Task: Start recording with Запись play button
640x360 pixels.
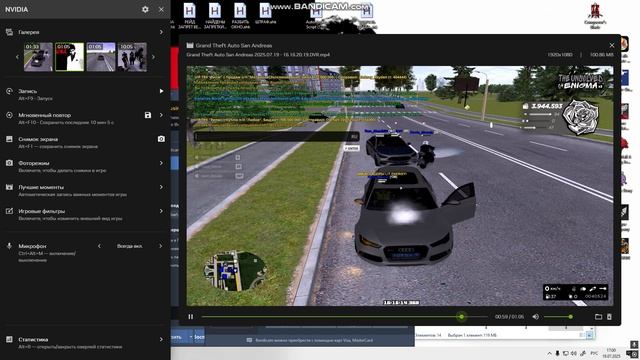Action: (161, 91)
